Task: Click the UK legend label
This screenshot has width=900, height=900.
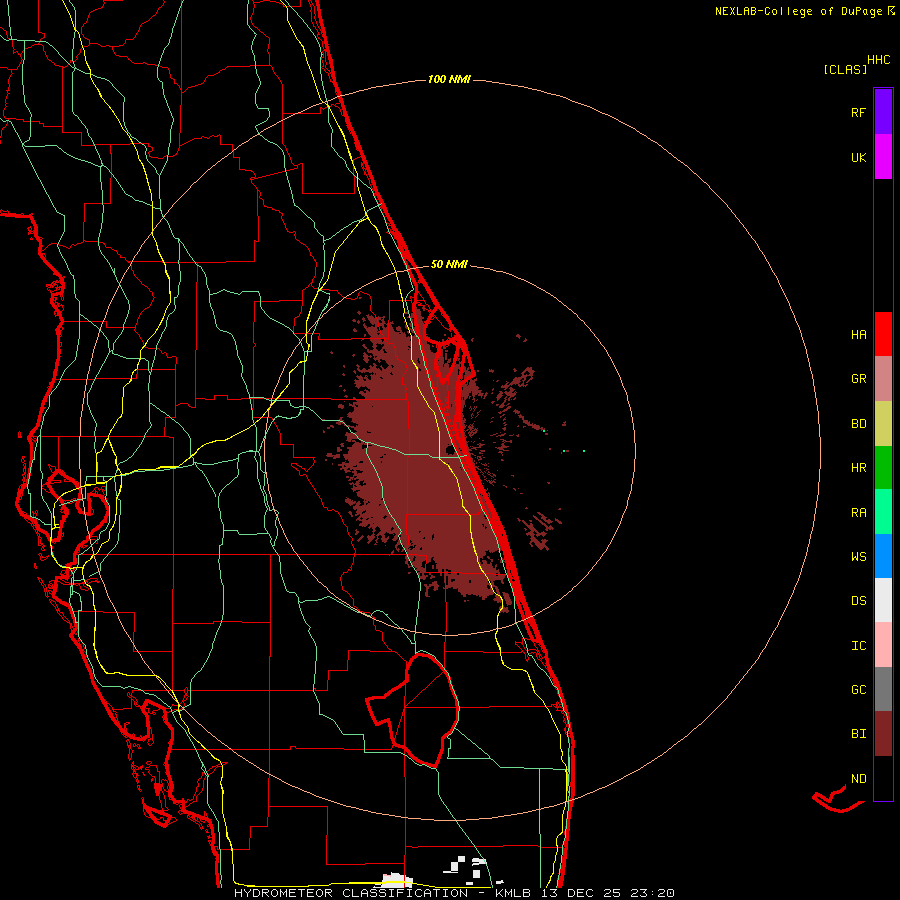Action: coord(858,157)
